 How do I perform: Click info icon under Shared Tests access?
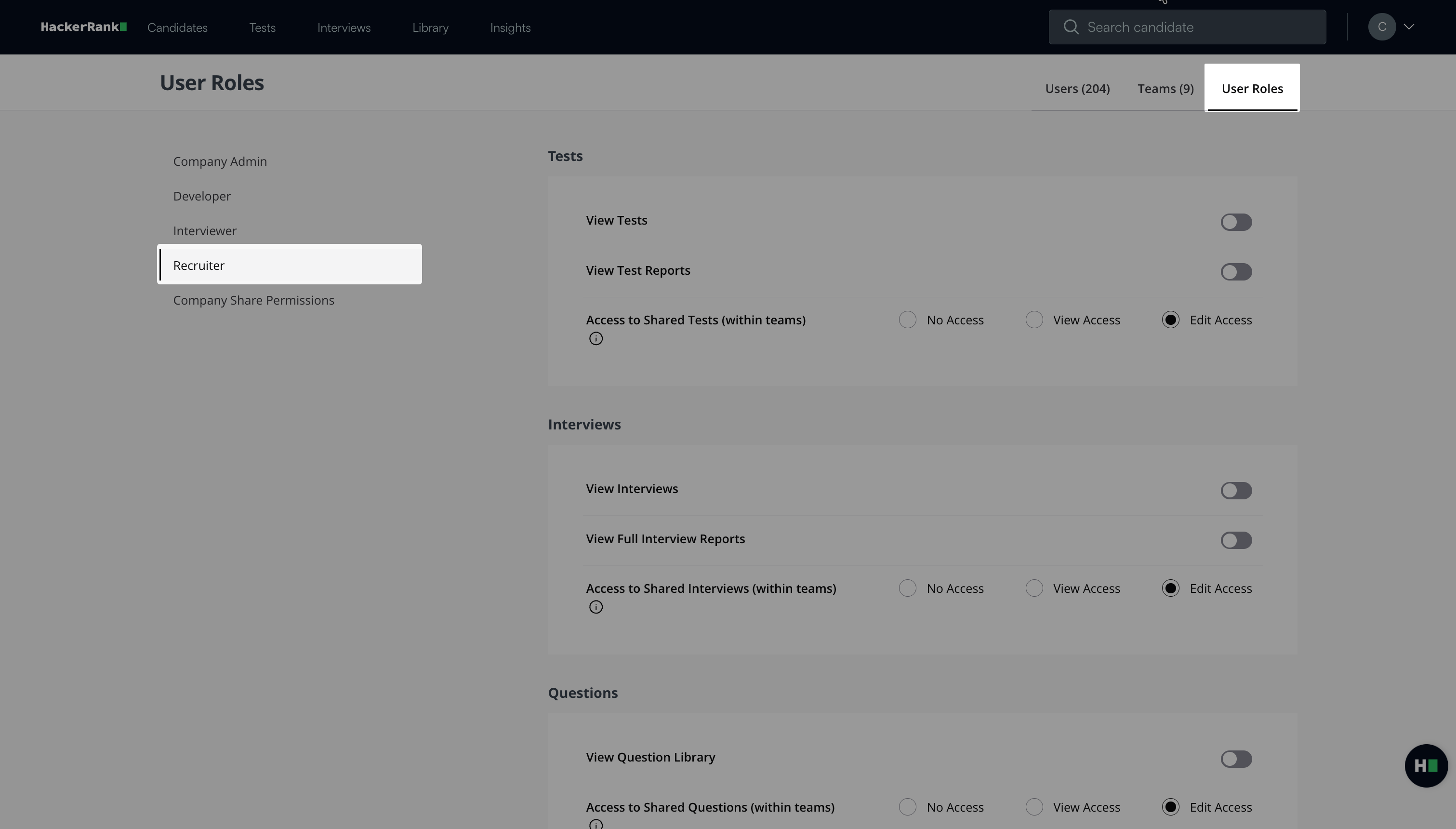click(596, 339)
